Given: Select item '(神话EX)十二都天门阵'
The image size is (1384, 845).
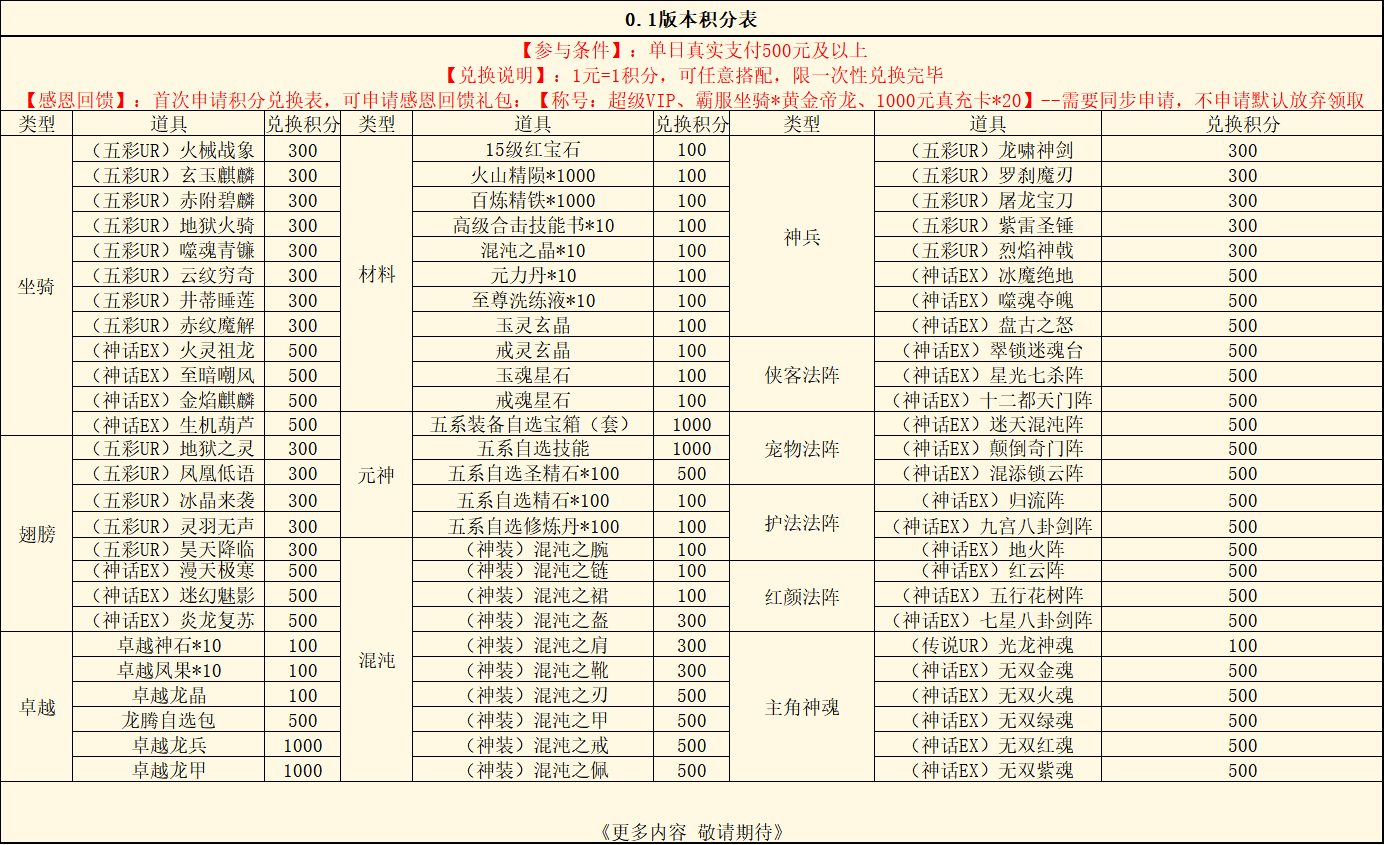Looking at the screenshot, I should point(988,400).
